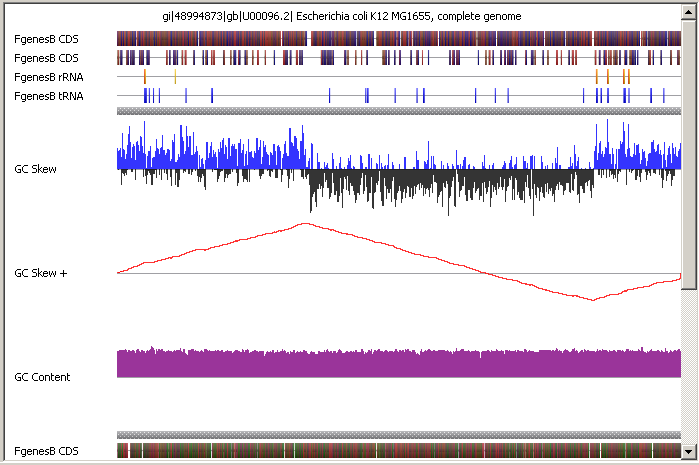Screen dimensions: 699x465
Task: Click the 'GC Skew +' track label
Action: click(x=41, y=273)
